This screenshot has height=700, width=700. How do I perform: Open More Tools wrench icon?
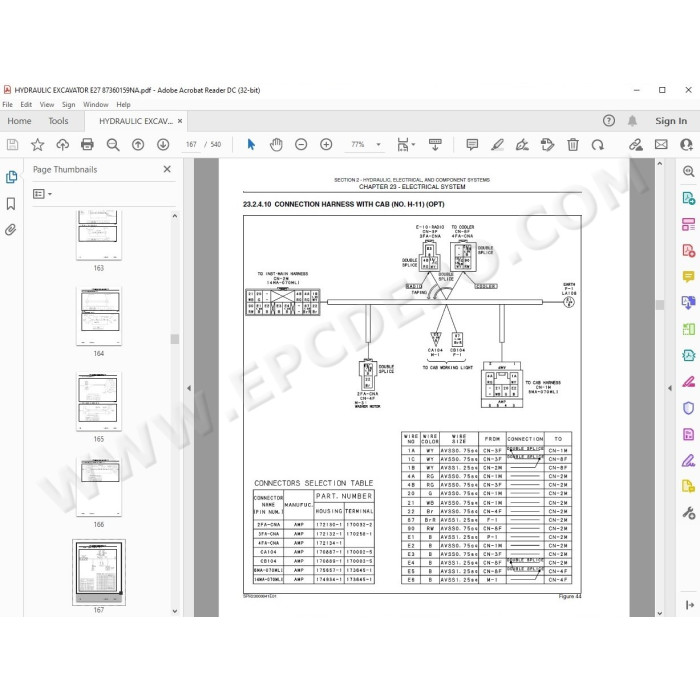pos(688,512)
